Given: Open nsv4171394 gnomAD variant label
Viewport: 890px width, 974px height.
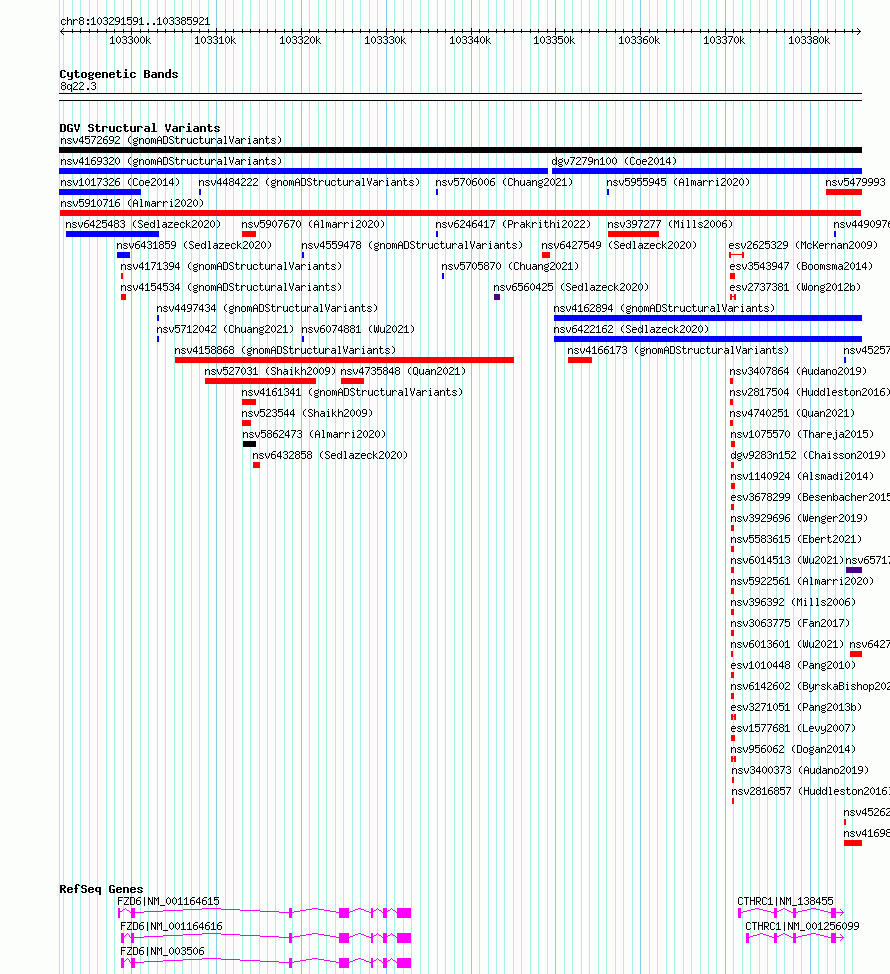Looking at the screenshot, I should click(x=231, y=267).
